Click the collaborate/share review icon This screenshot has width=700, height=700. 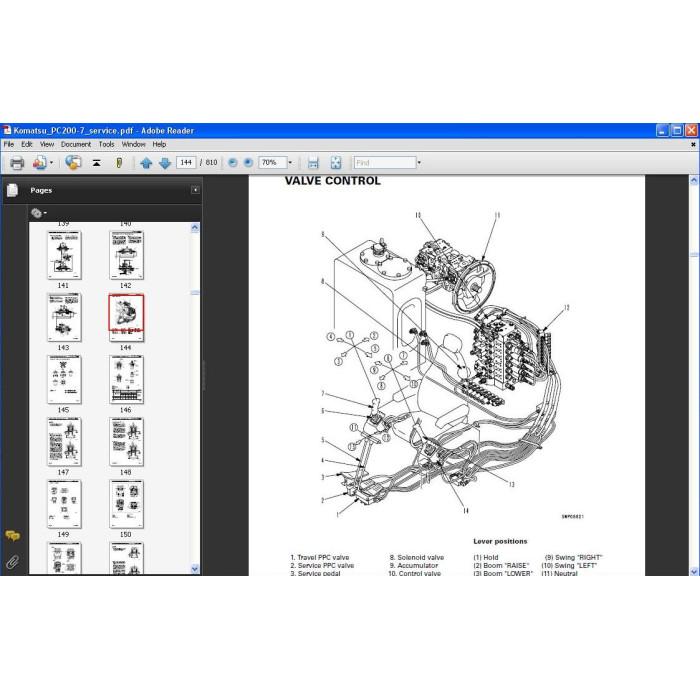coord(73,162)
